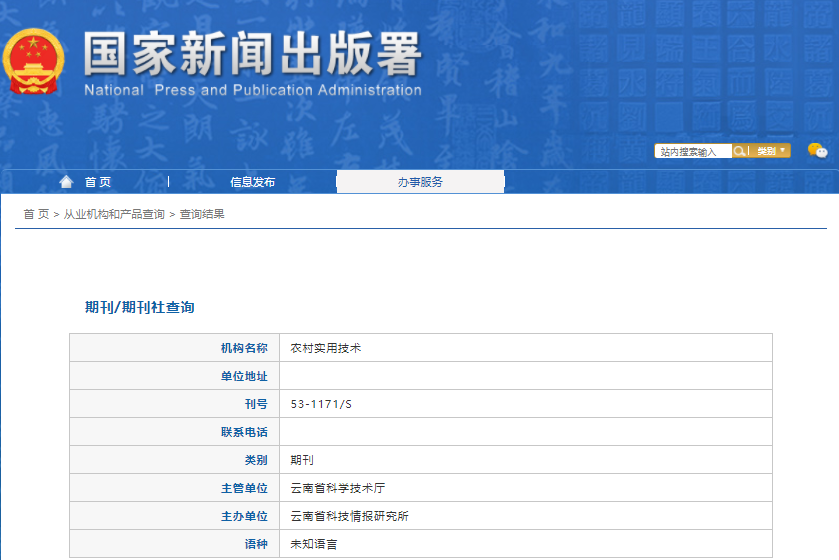The height and width of the screenshot is (560, 839).
Task: Click the 国家新闻出版署 site title
Action: [252, 54]
